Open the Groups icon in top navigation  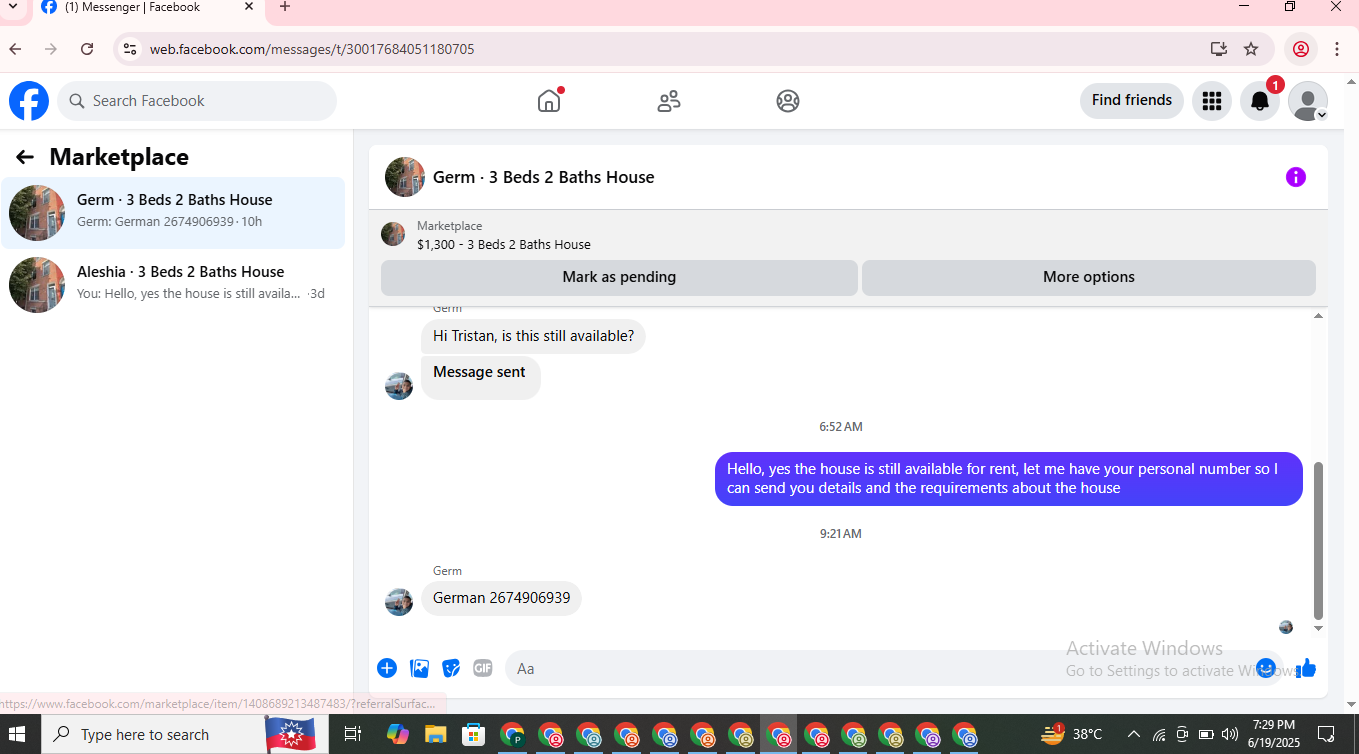point(788,101)
